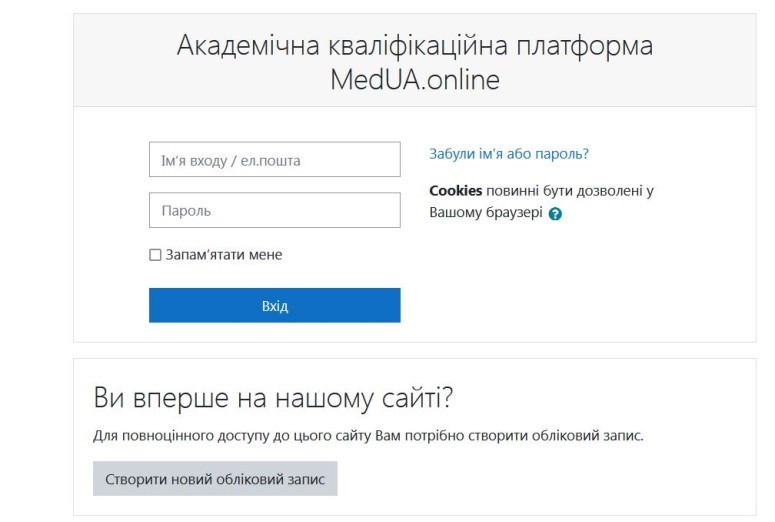775x522 pixels.
Task: Click the "Ви вперше на нашому сайті?" heading
Action: pos(273,397)
